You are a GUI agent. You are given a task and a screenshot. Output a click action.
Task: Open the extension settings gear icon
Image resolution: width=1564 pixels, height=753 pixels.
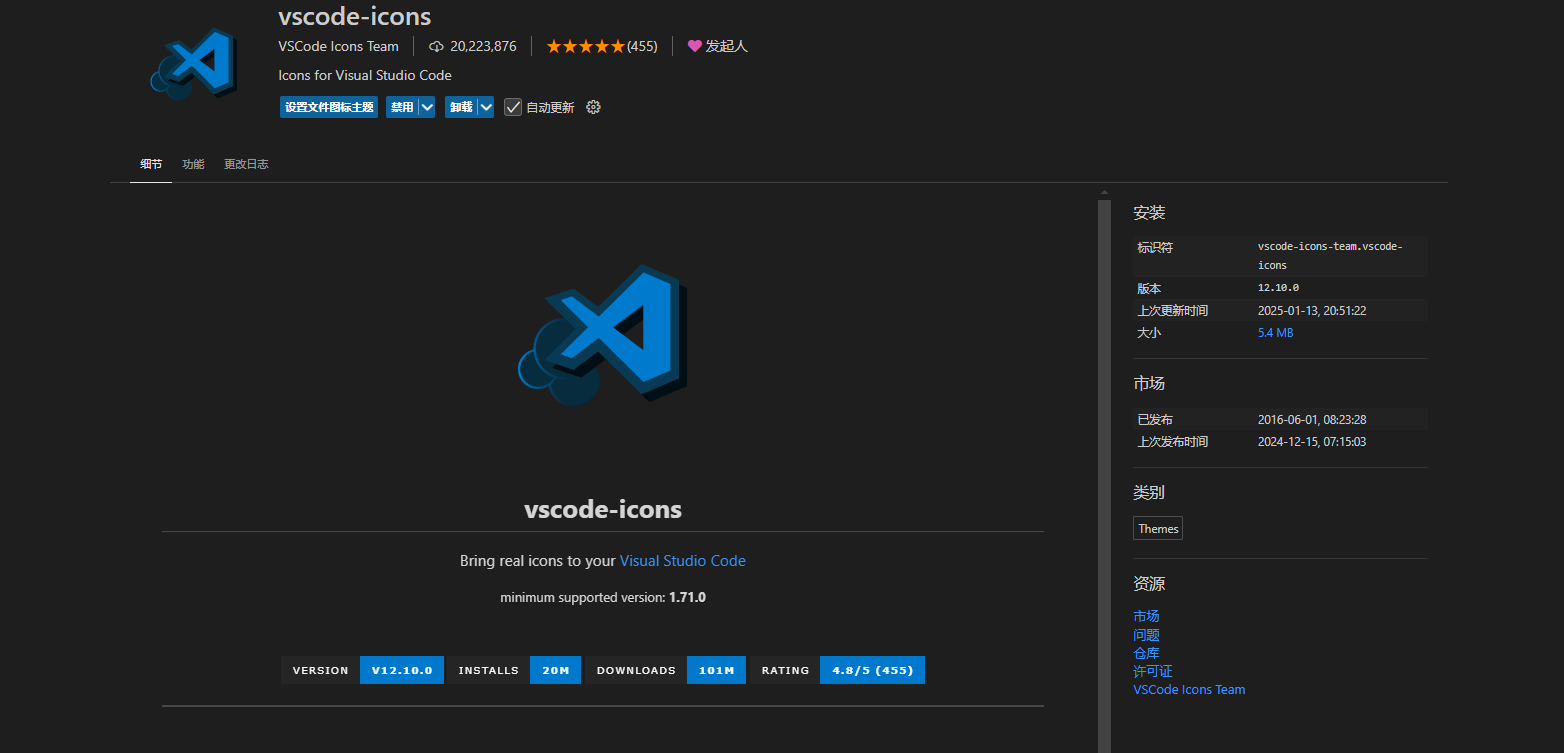[593, 107]
